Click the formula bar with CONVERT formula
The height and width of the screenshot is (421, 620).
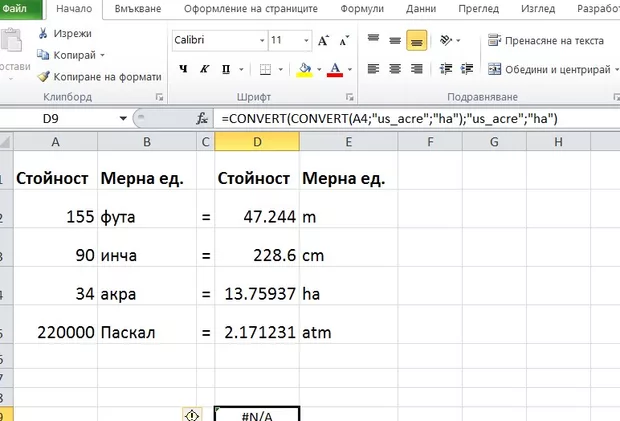[417, 119]
